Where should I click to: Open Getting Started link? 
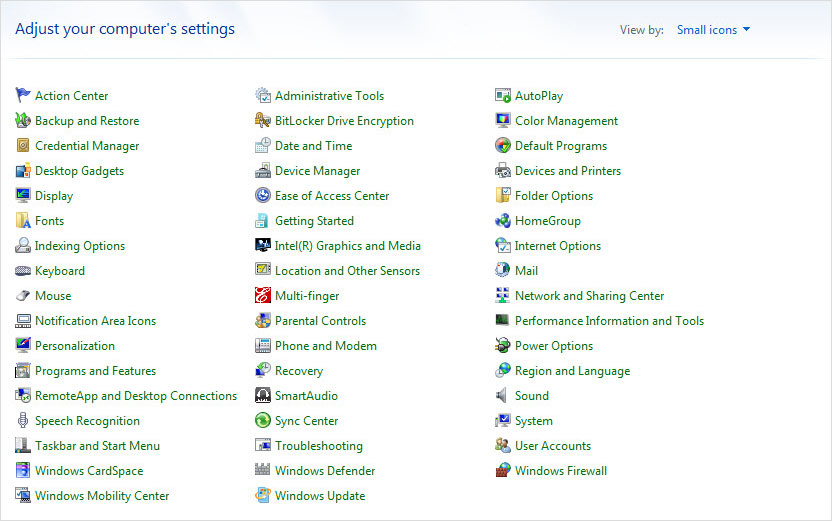[x=314, y=221]
